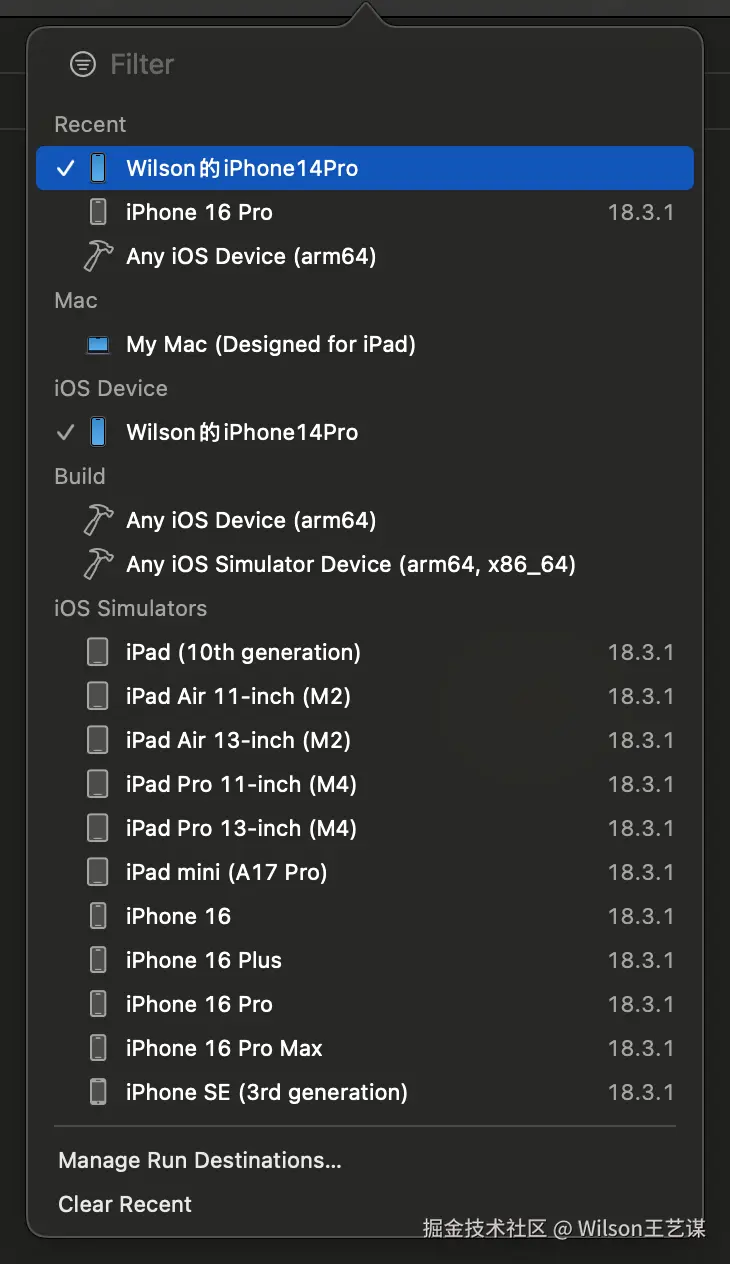Toggle checkmark beside Wilson的iPhone14Pro under iOS Device
Viewport: 730px width, 1264px height.
66,432
